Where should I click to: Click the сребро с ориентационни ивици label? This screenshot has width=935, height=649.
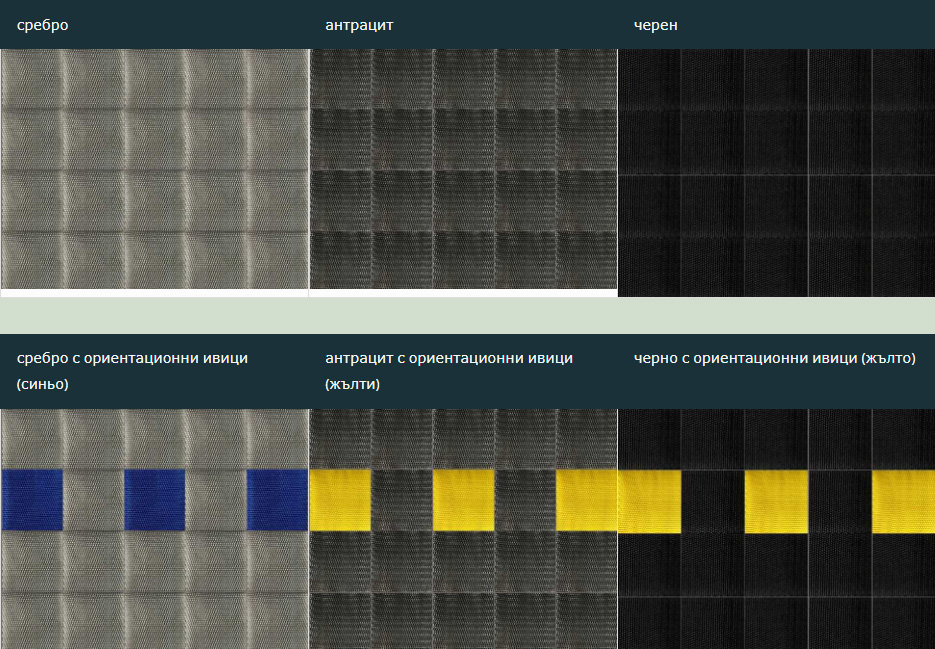[x=132, y=358]
